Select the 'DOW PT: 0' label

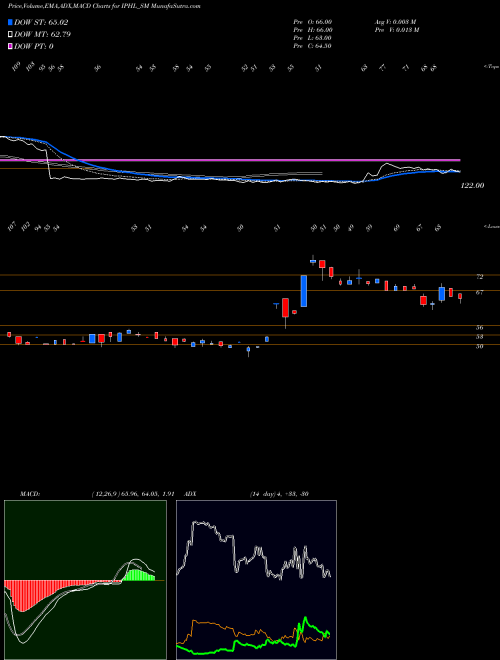(34, 46)
